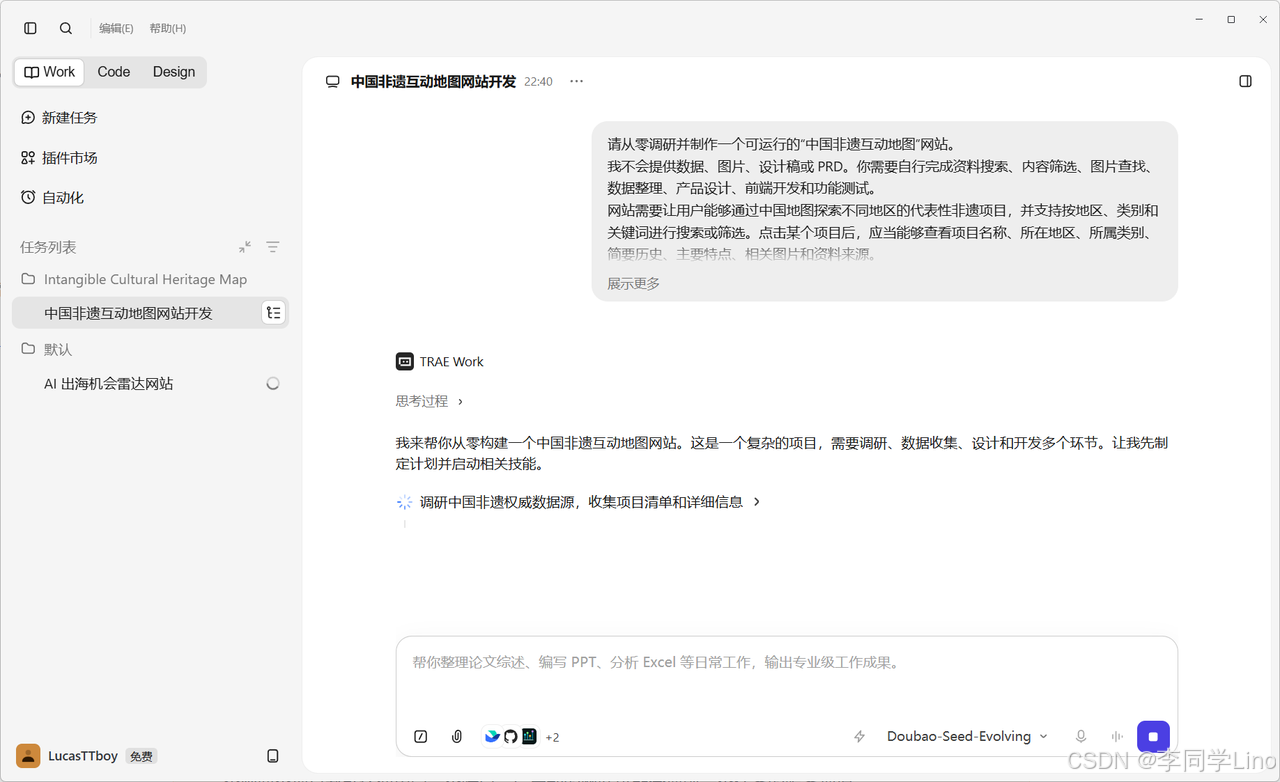Expand the 调研中国非遗权威数据源 step details
Image resolution: width=1280 pixels, height=782 pixels.
click(x=590, y=502)
